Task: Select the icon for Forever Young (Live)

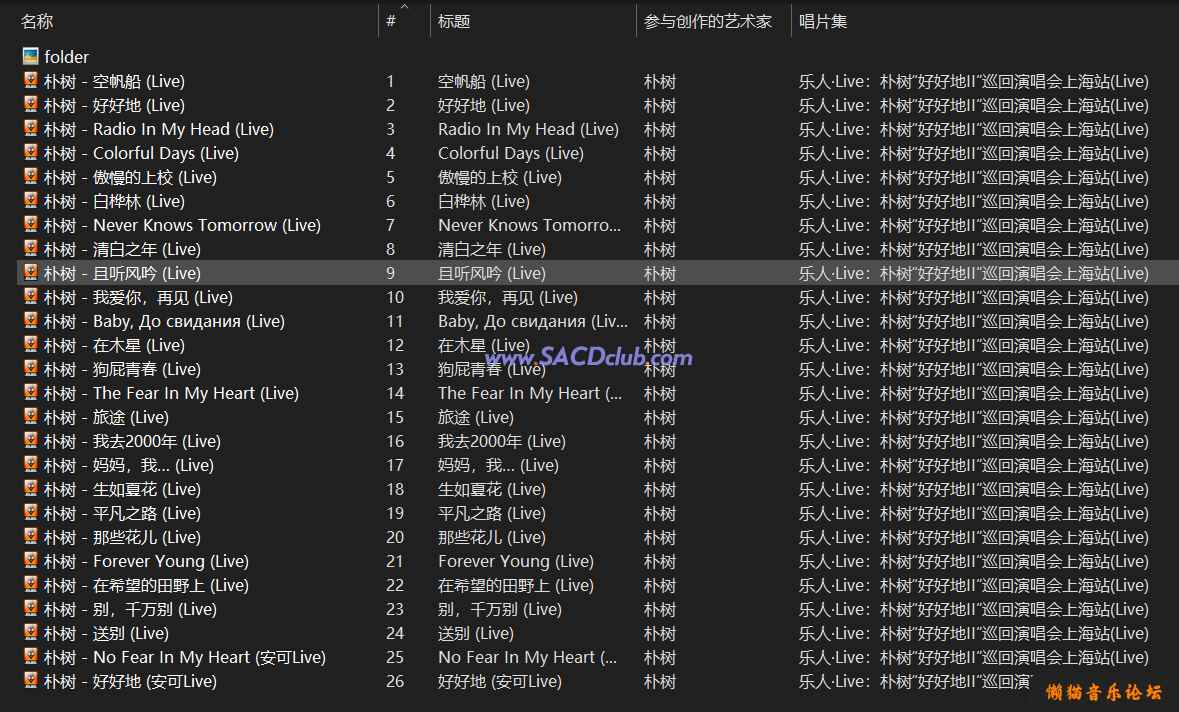Action: [31, 561]
